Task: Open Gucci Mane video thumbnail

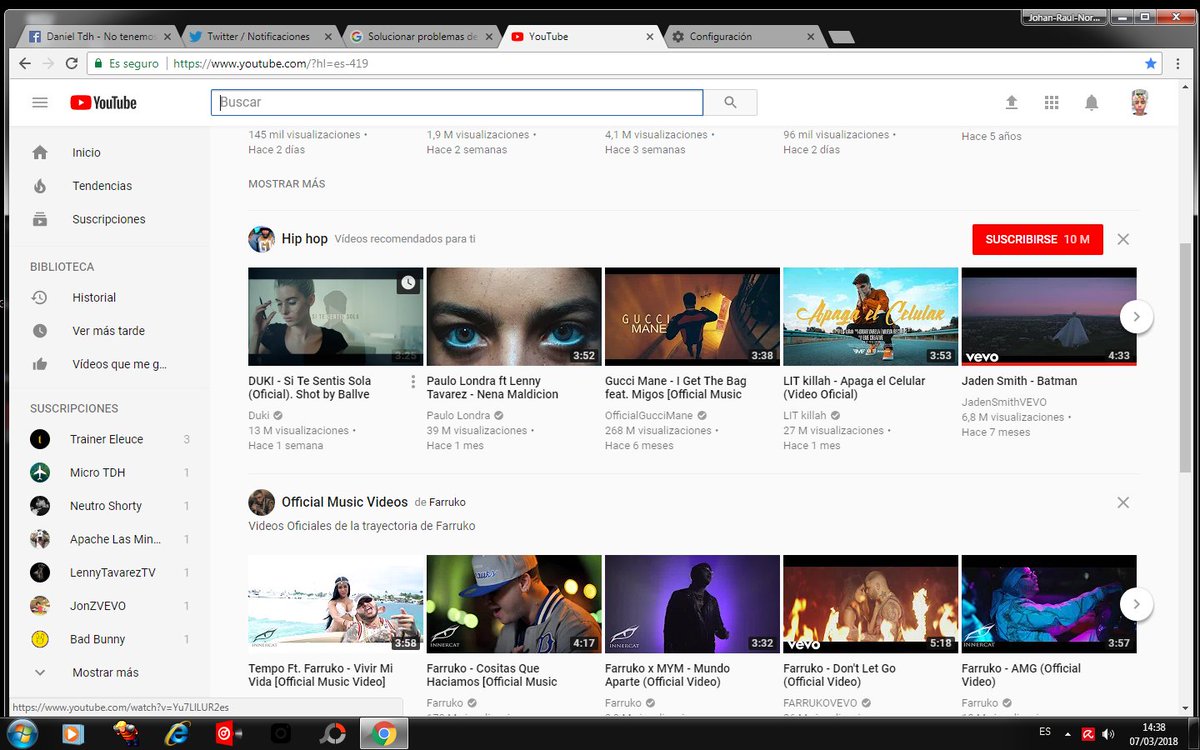Action: point(692,316)
